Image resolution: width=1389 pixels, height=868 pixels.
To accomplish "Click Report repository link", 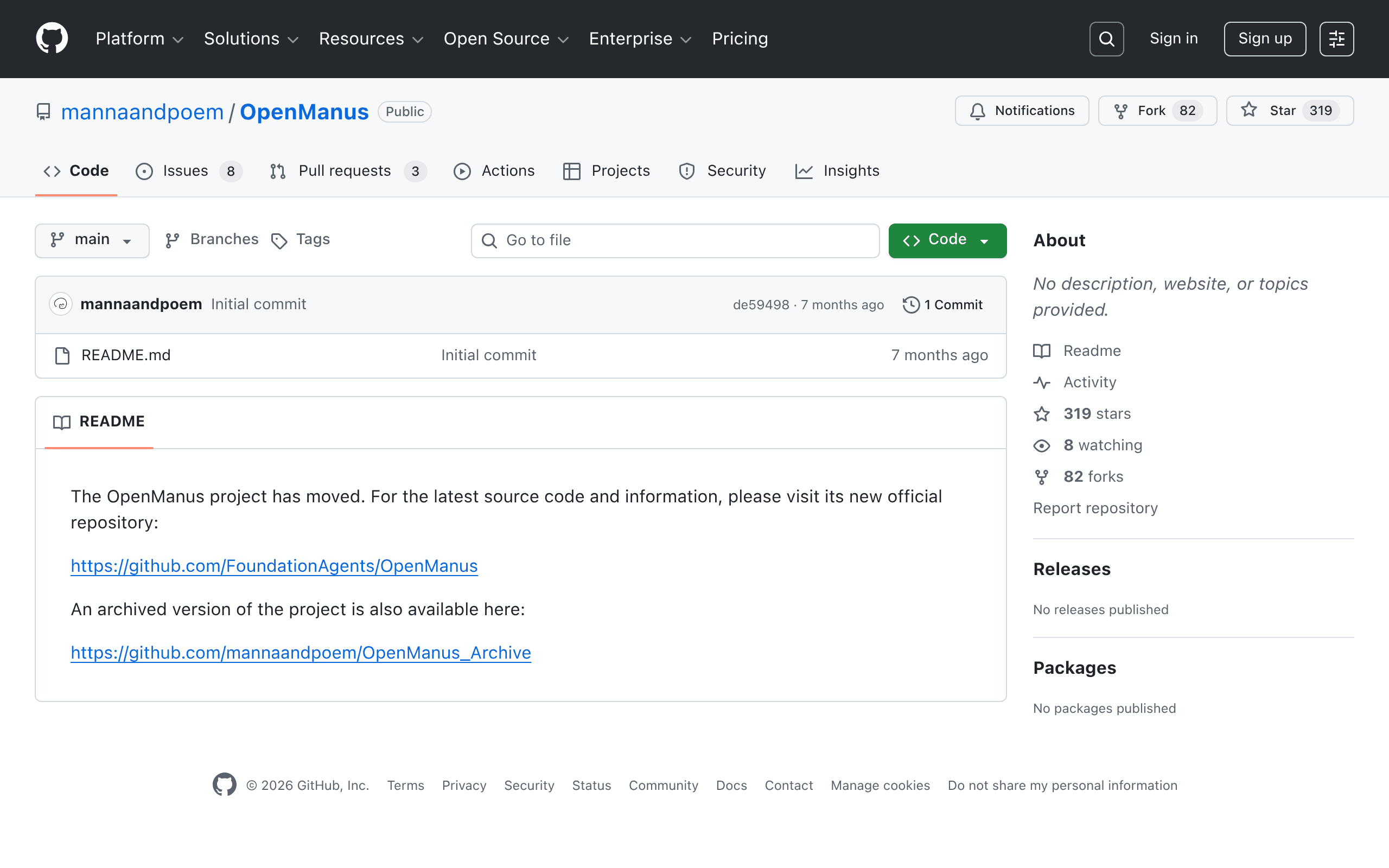I will pyautogui.click(x=1095, y=509).
